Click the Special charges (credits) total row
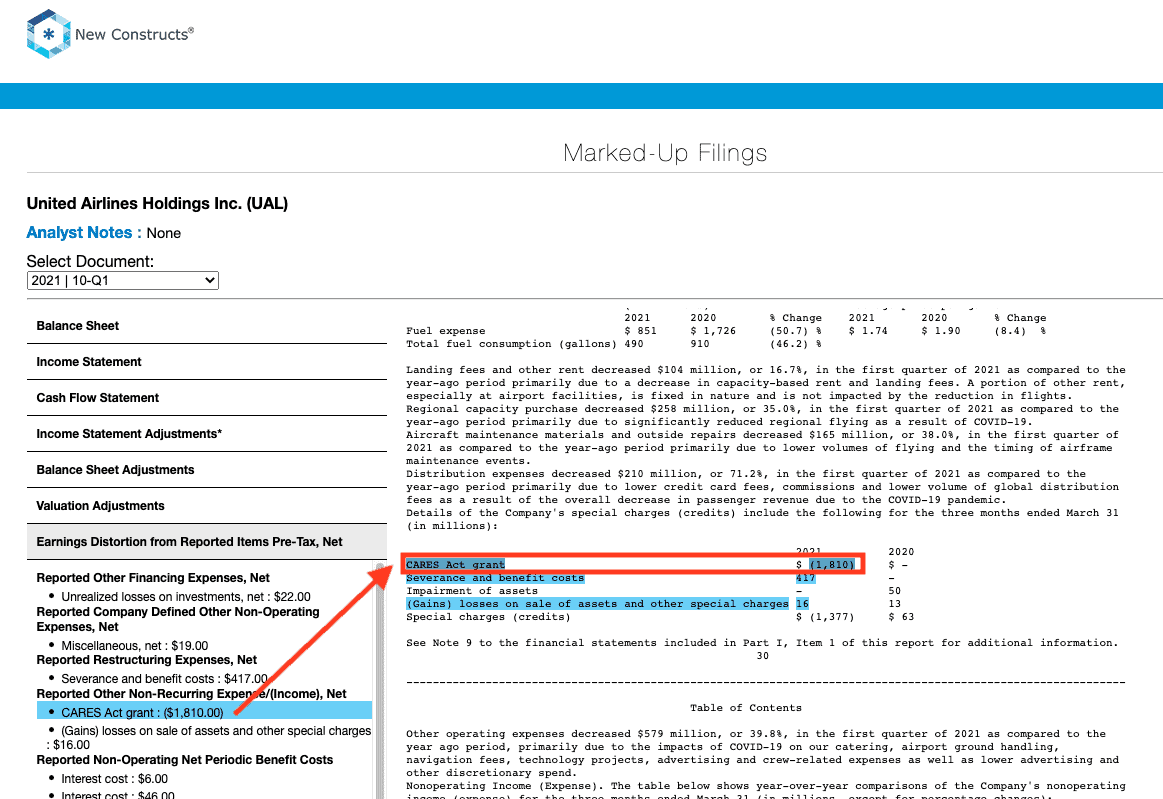This screenshot has height=799, width=1163. [660, 617]
